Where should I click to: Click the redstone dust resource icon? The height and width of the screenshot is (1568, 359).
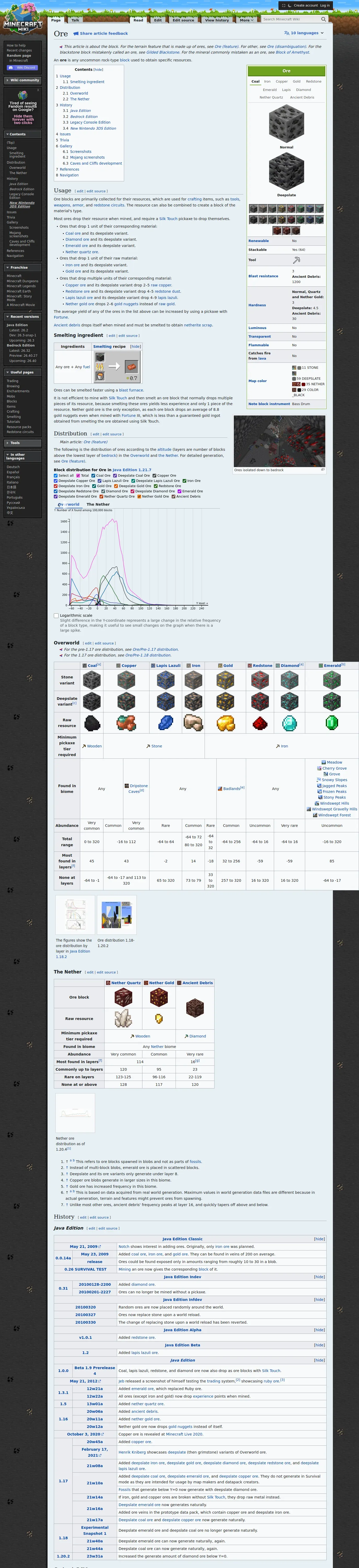click(260, 723)
